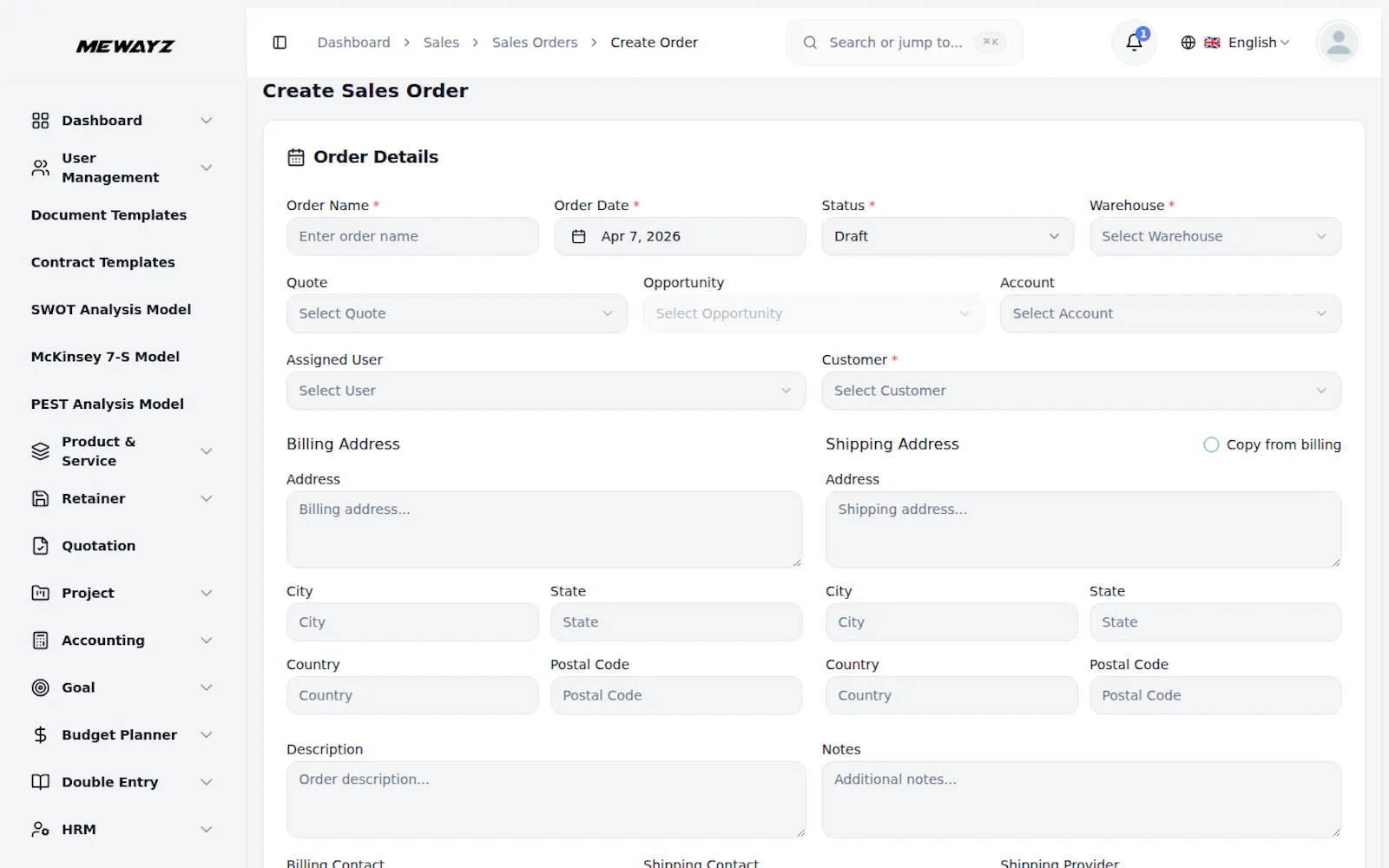Click the Retainer save icon
1389x868 pixels.
(x=41, y=498)
